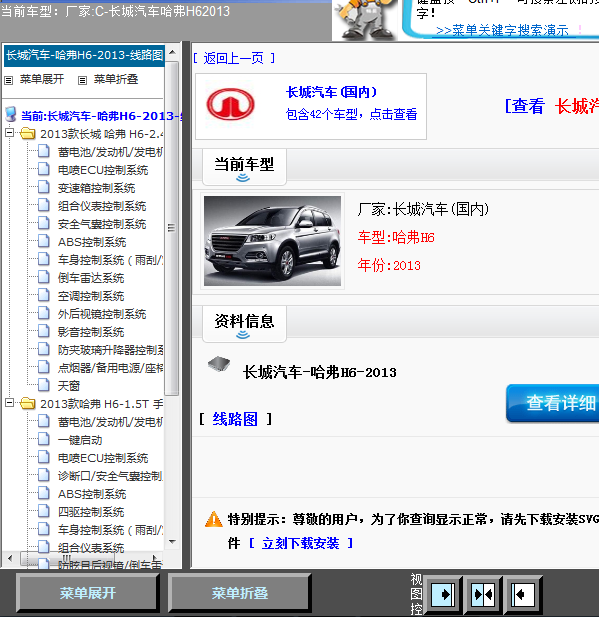Open 菜单关键字搜索演示 link
599x617 pixels.
[502, 30]
